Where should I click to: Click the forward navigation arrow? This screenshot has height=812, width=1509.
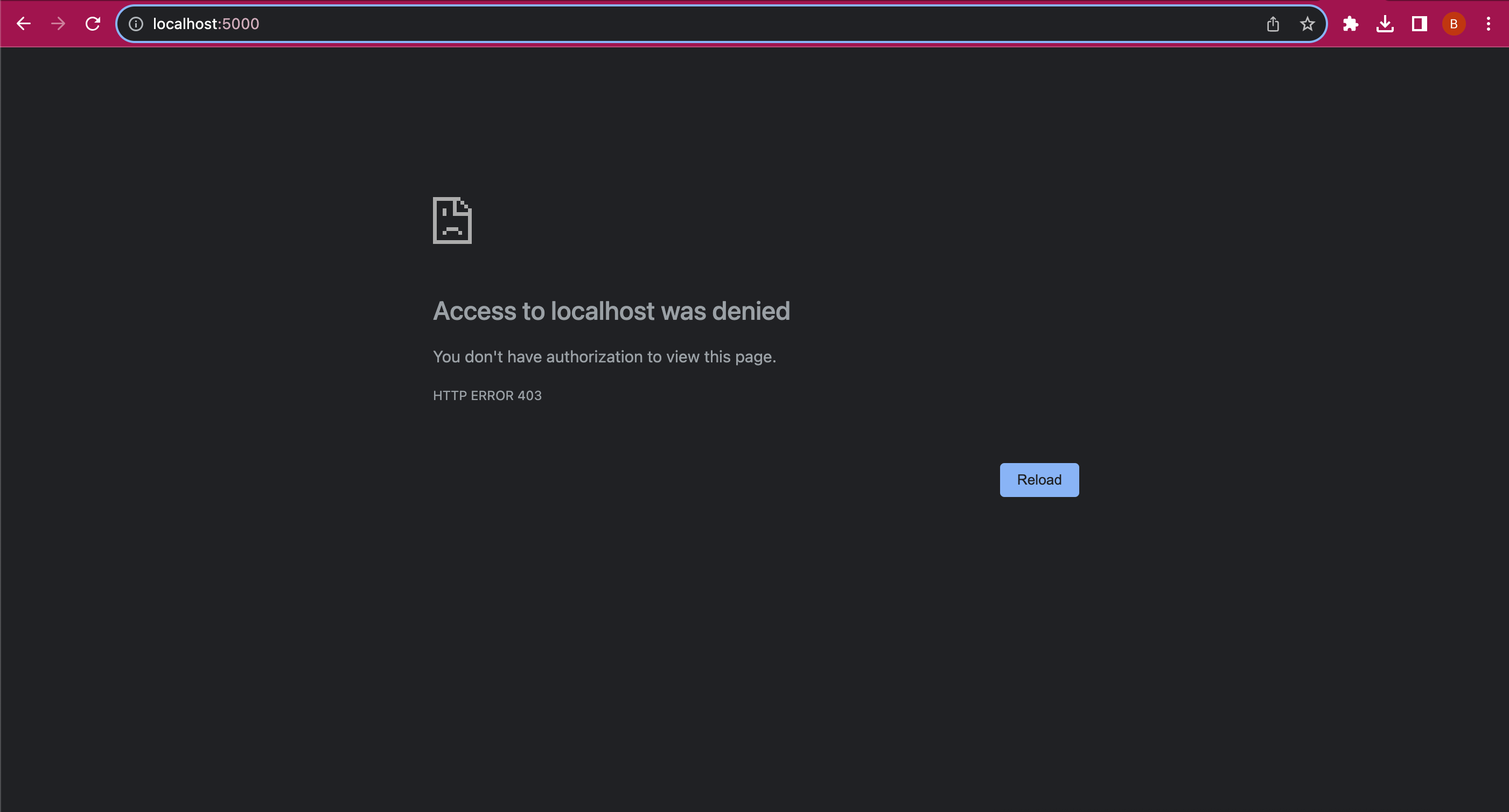[x=58, y=24]
